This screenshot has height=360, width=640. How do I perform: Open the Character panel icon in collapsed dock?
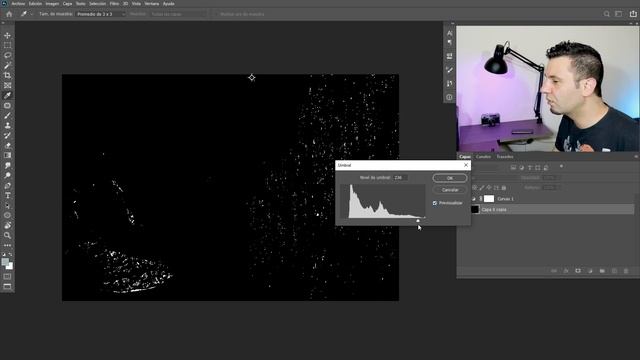(x=449, y=33)
